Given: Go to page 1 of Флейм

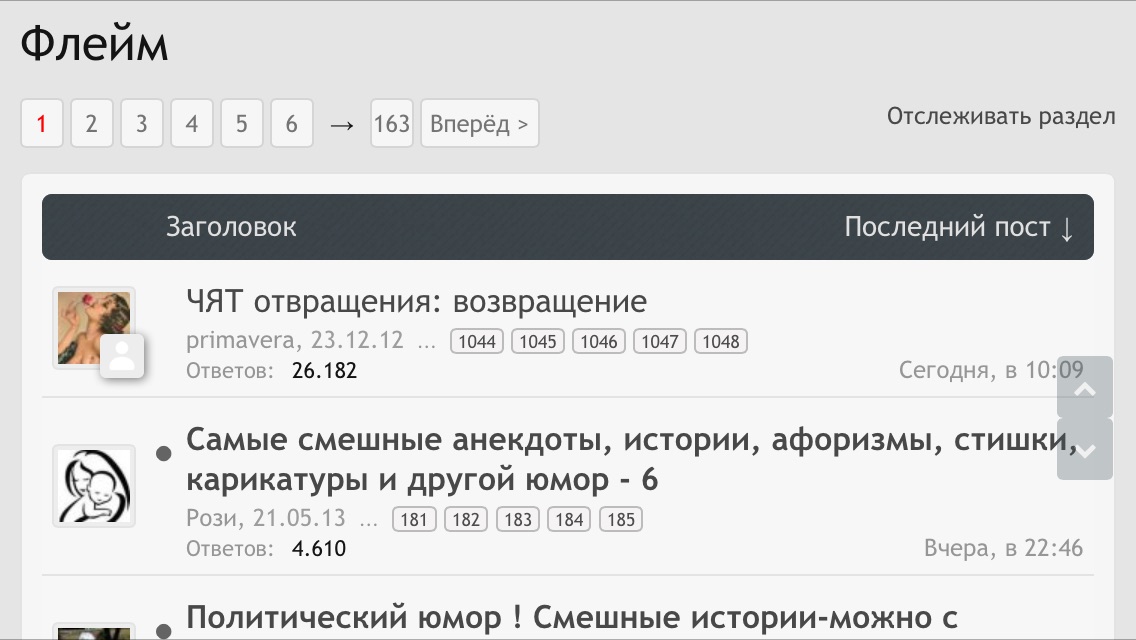Looking at the screenshot, I should pyautogui.click(x=42, y=123).
